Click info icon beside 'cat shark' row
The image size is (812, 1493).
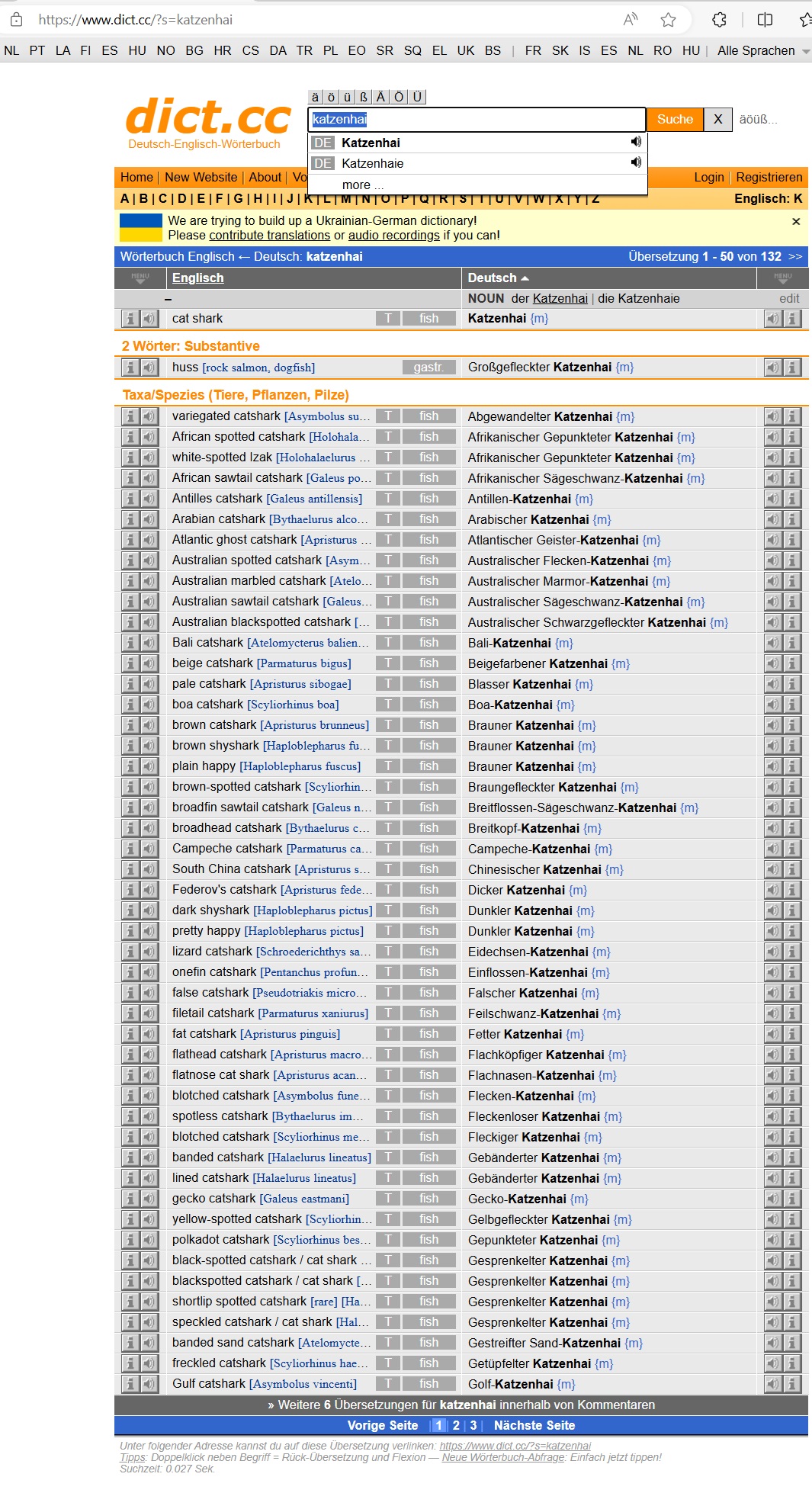130,319
